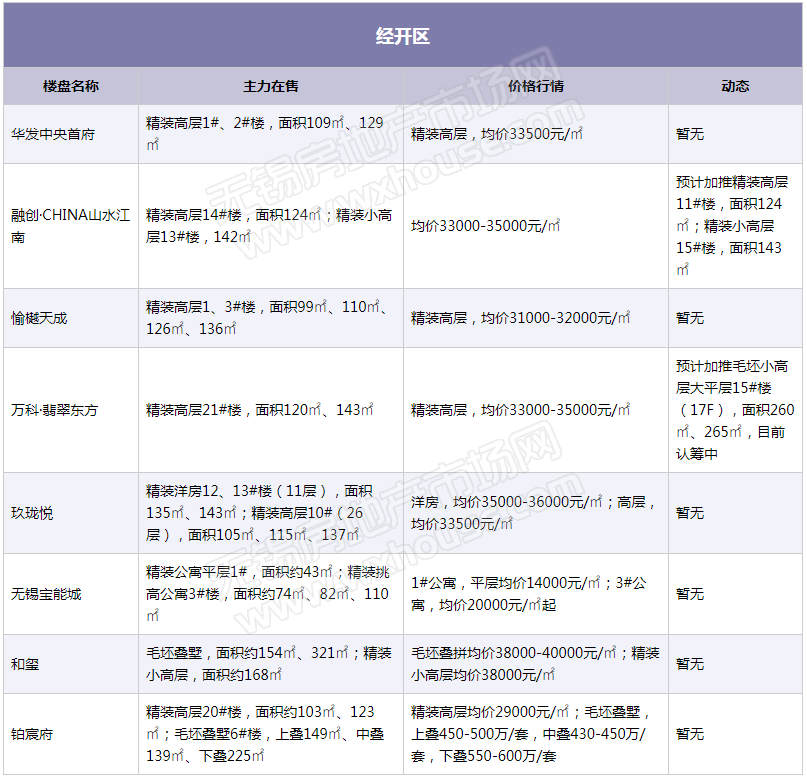The image size is (807, 777).
Task: Click the 楼盘名称 column header
Action: point(70,86)
